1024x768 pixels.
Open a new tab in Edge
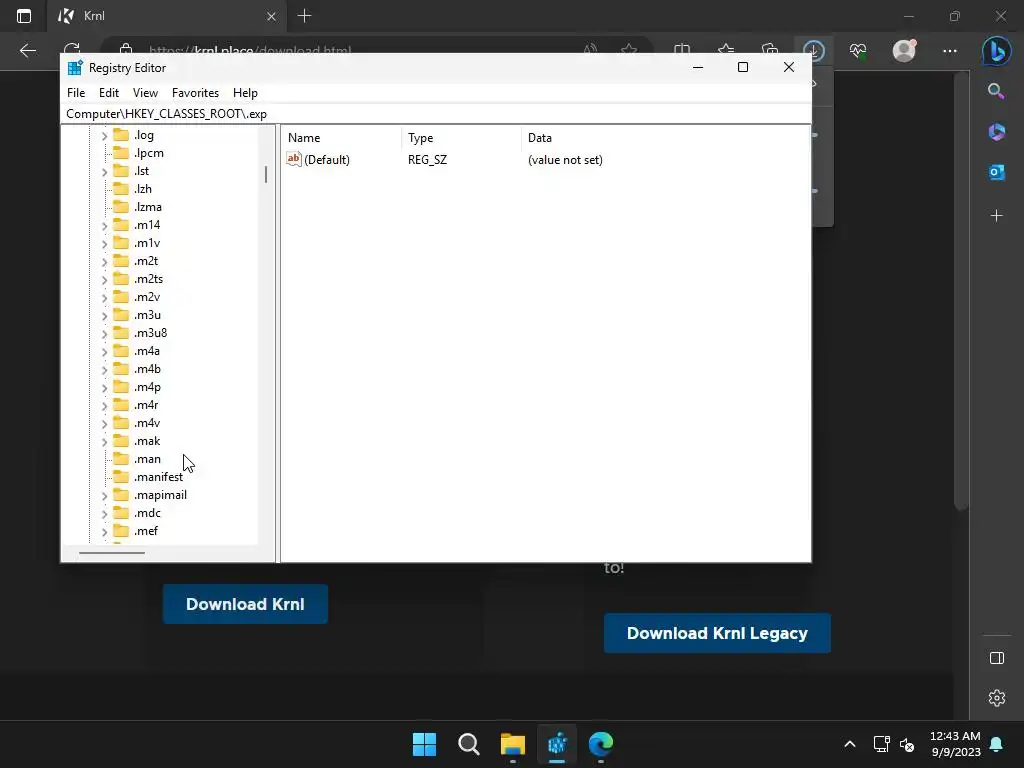tap(304, 16)
